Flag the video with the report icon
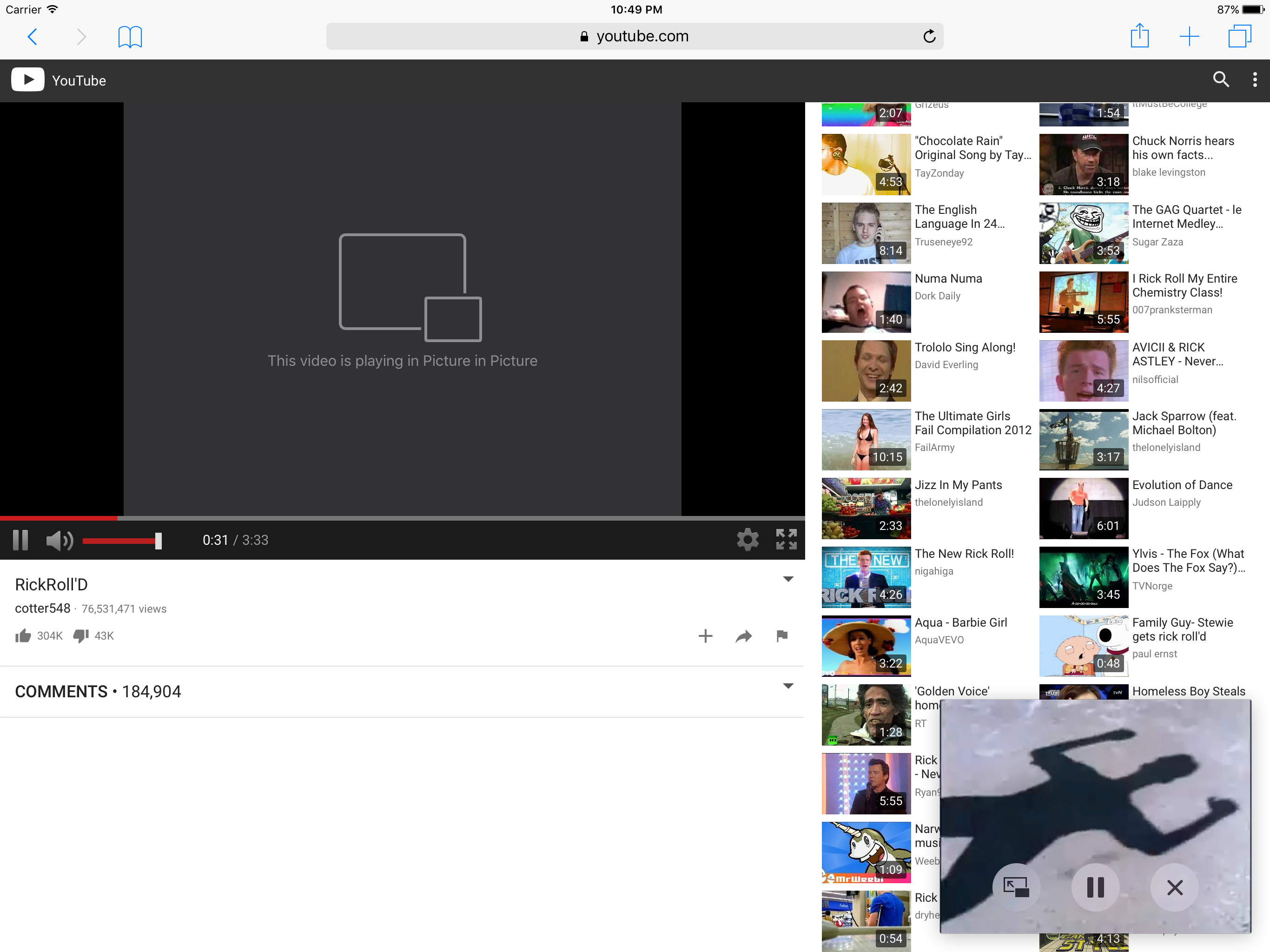1270x952 pixels. [781, 635]
